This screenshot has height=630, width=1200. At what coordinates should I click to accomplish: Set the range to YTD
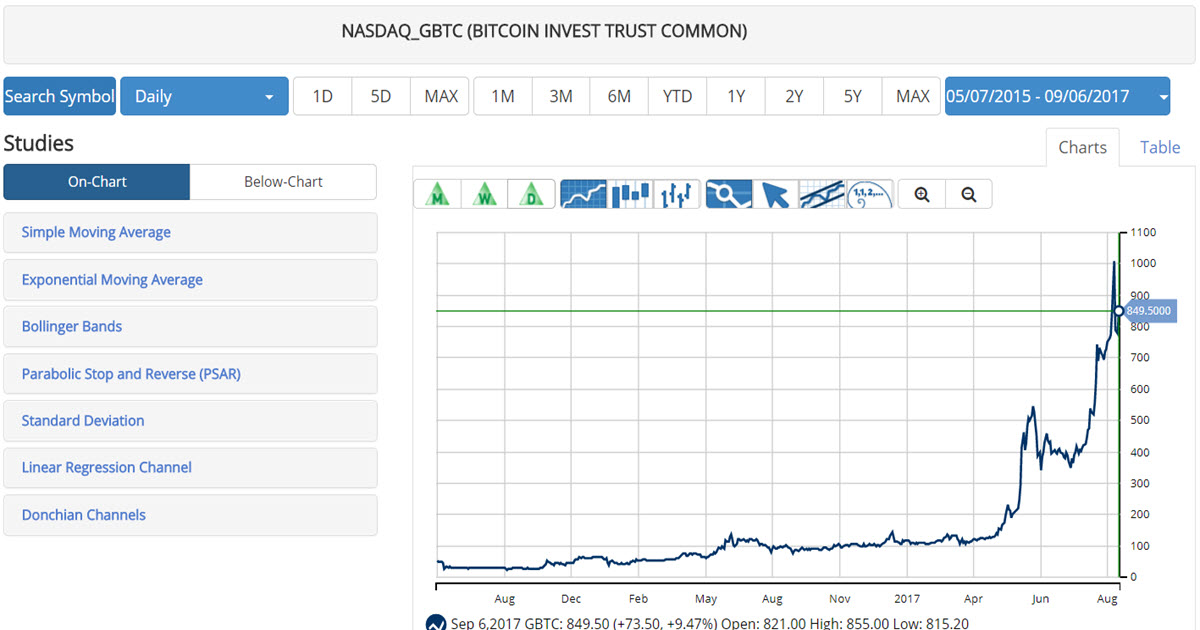678,96
